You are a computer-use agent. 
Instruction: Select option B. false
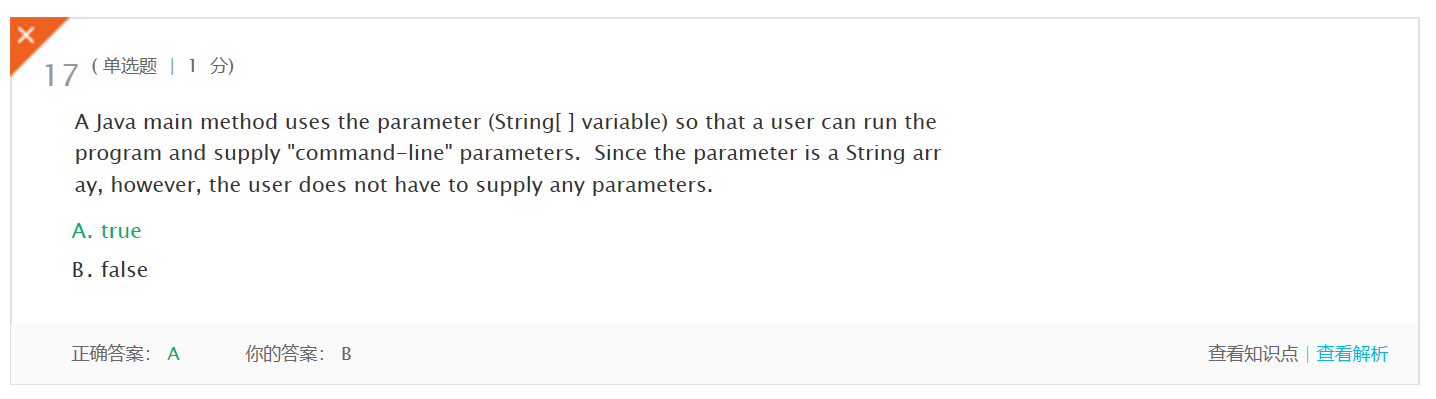point(110,270)
